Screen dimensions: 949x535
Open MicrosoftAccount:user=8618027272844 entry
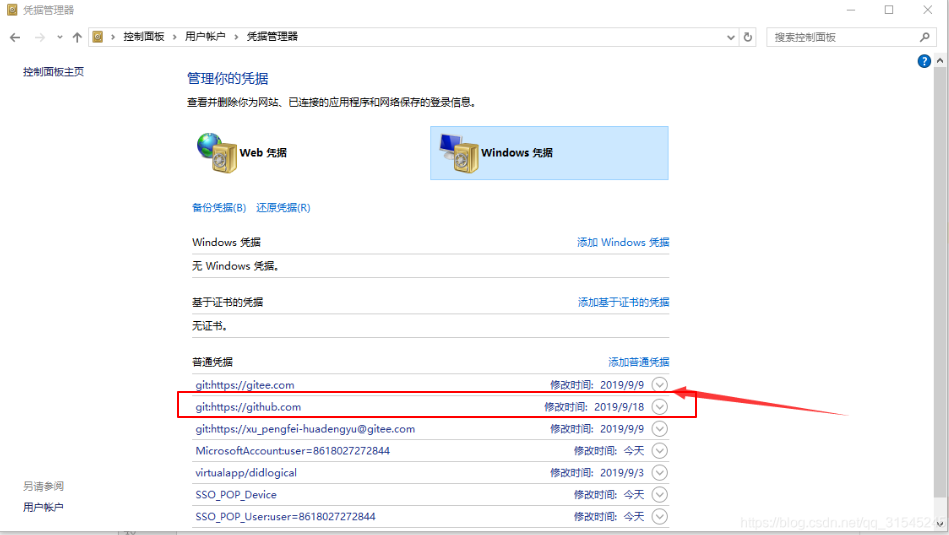point(292,451)
